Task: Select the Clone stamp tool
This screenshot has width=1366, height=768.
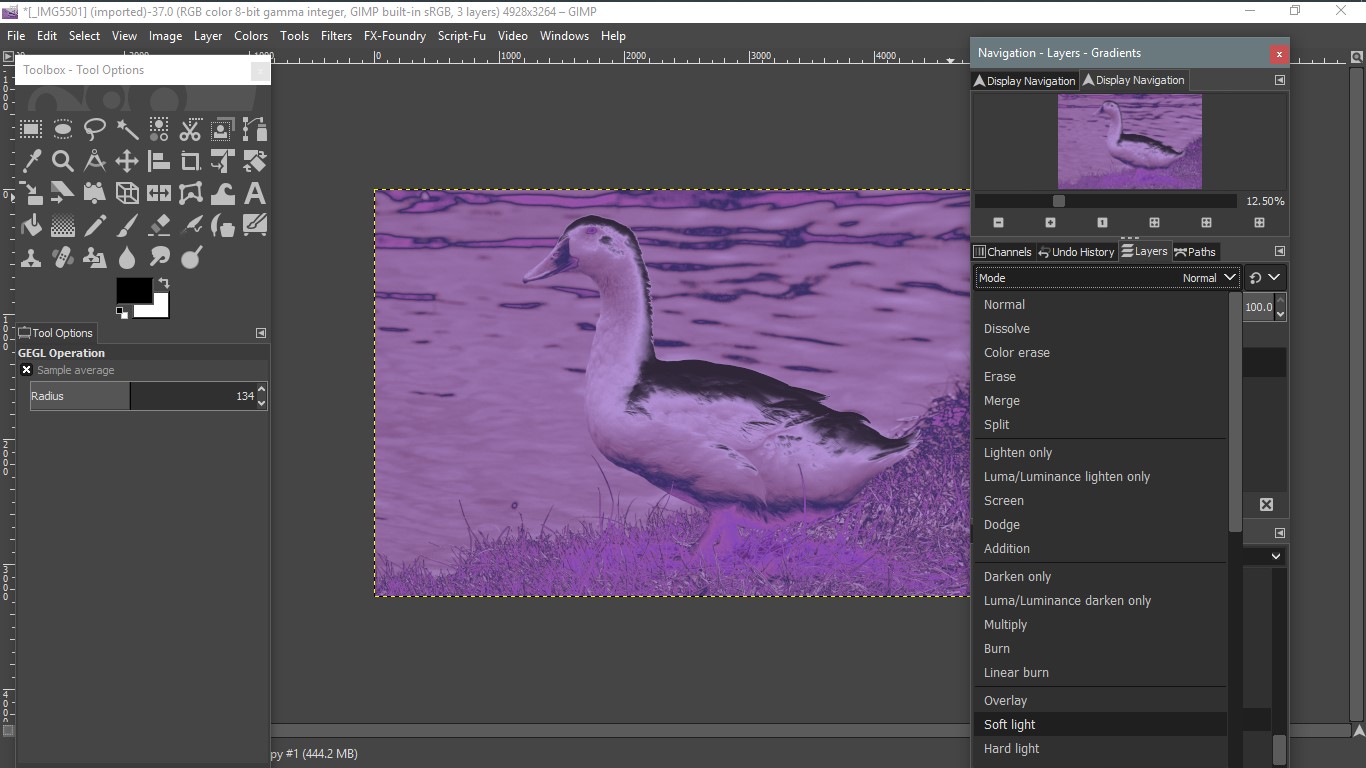Action: click(x=31, y=257)
